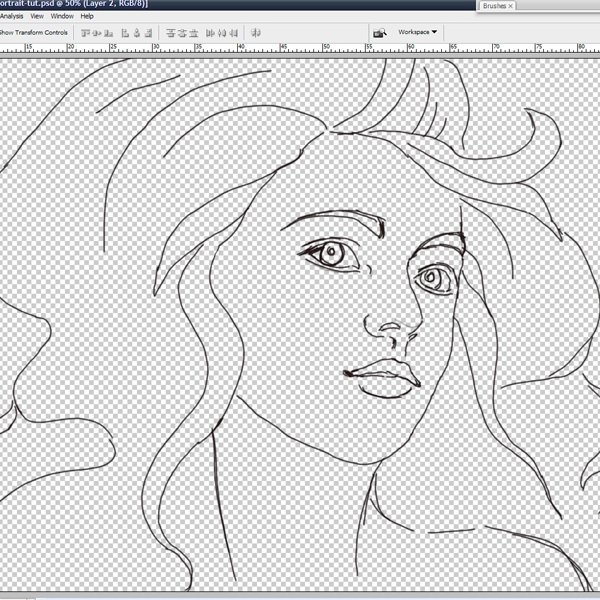Open the View menu
The image size is (600, 600).
pos(37,17)
